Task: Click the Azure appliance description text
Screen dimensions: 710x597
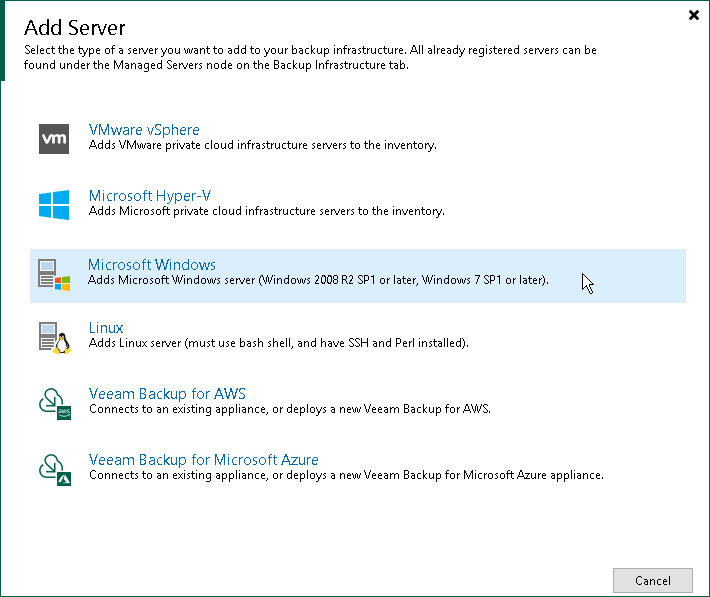Action: (x=346, y=475)
